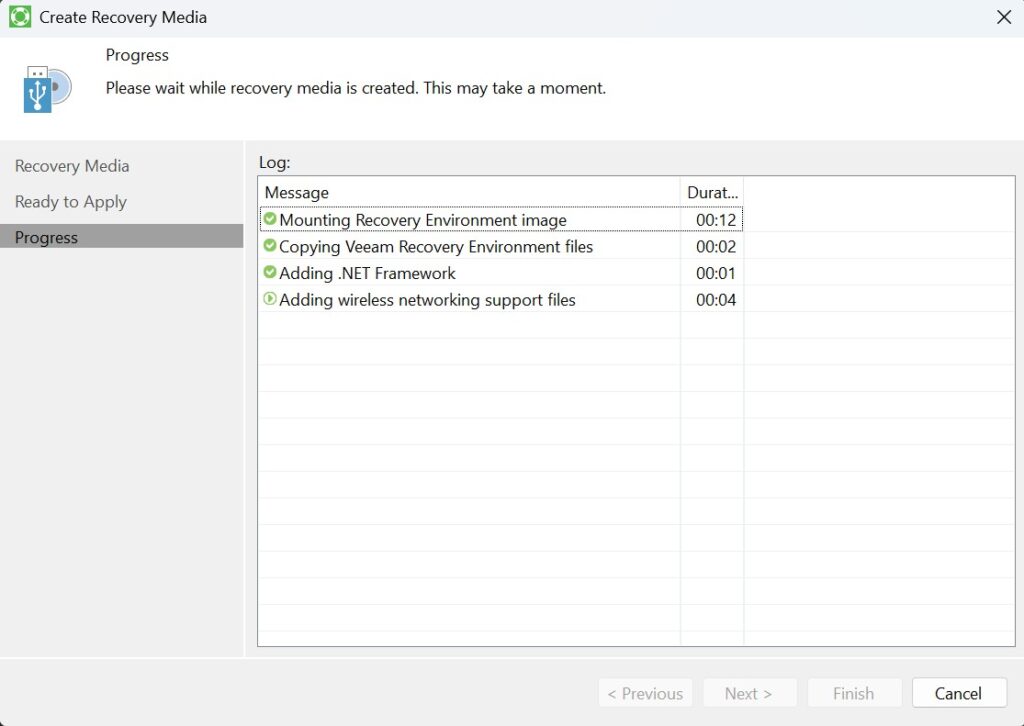Select the Recovery Media step in sidebar
The width and height of the screenshot is (1024, 726).
pyautogui.click(x=72, y=166)
